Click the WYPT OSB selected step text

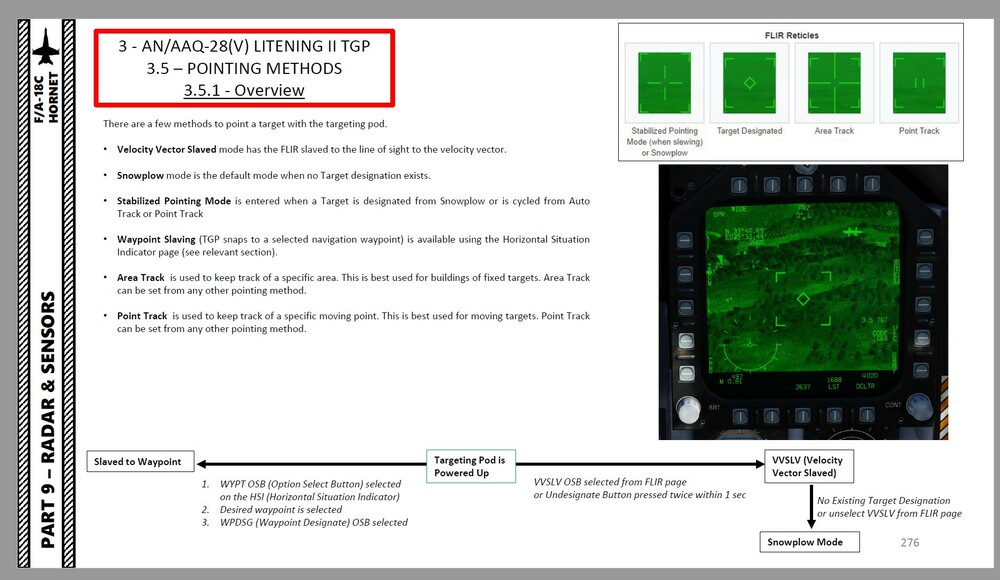tap(310, 490)
